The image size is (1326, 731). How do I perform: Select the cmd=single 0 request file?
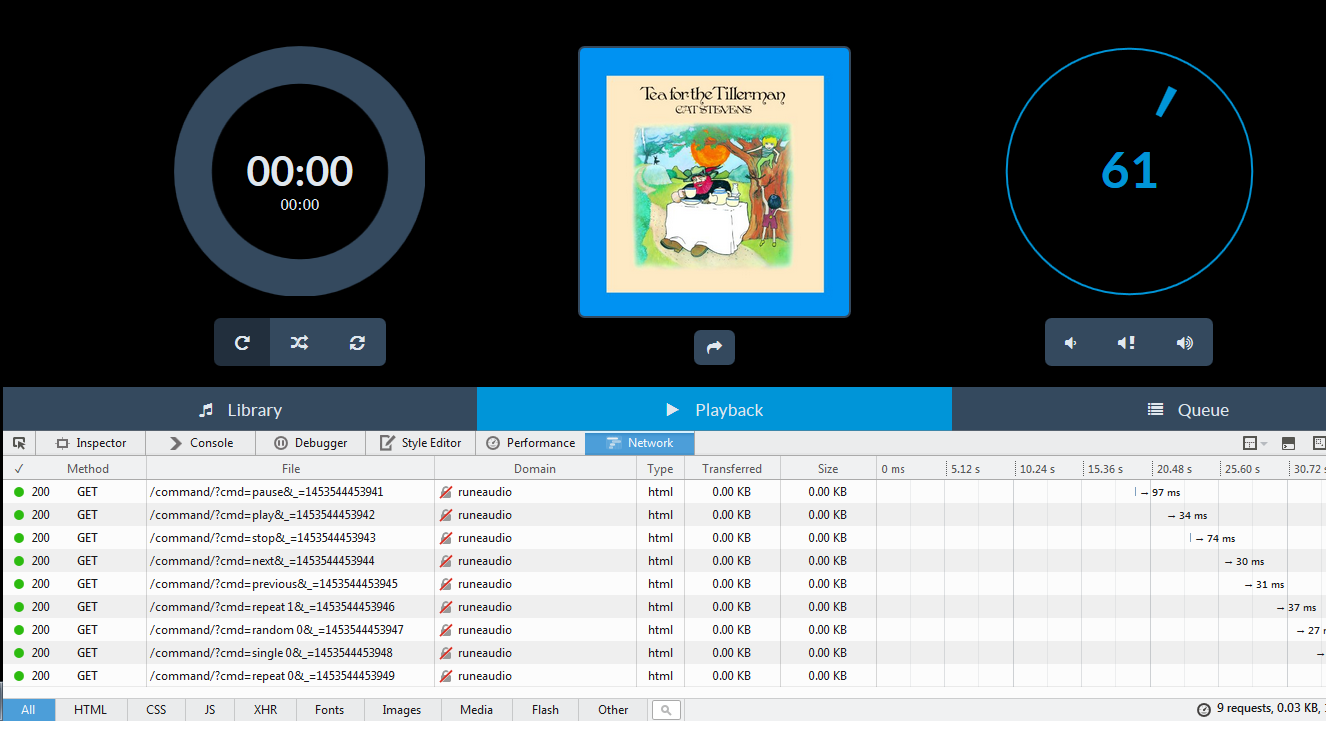tap(271, 653)
